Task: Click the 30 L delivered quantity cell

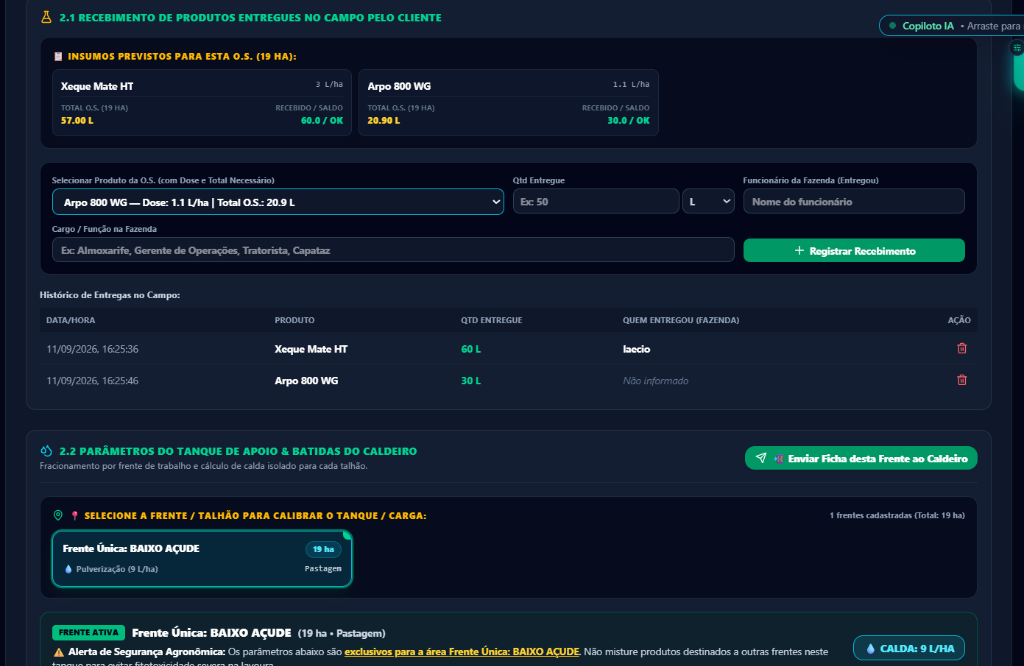Action: click(x=471, y=381)
